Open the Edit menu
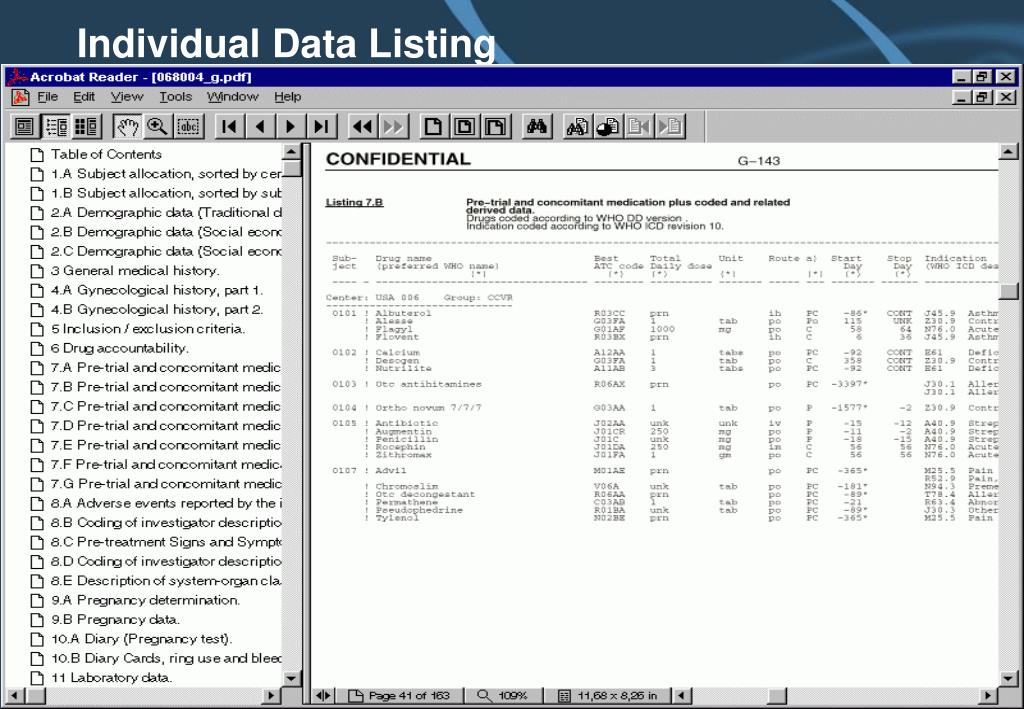 (x=84, y=97)
